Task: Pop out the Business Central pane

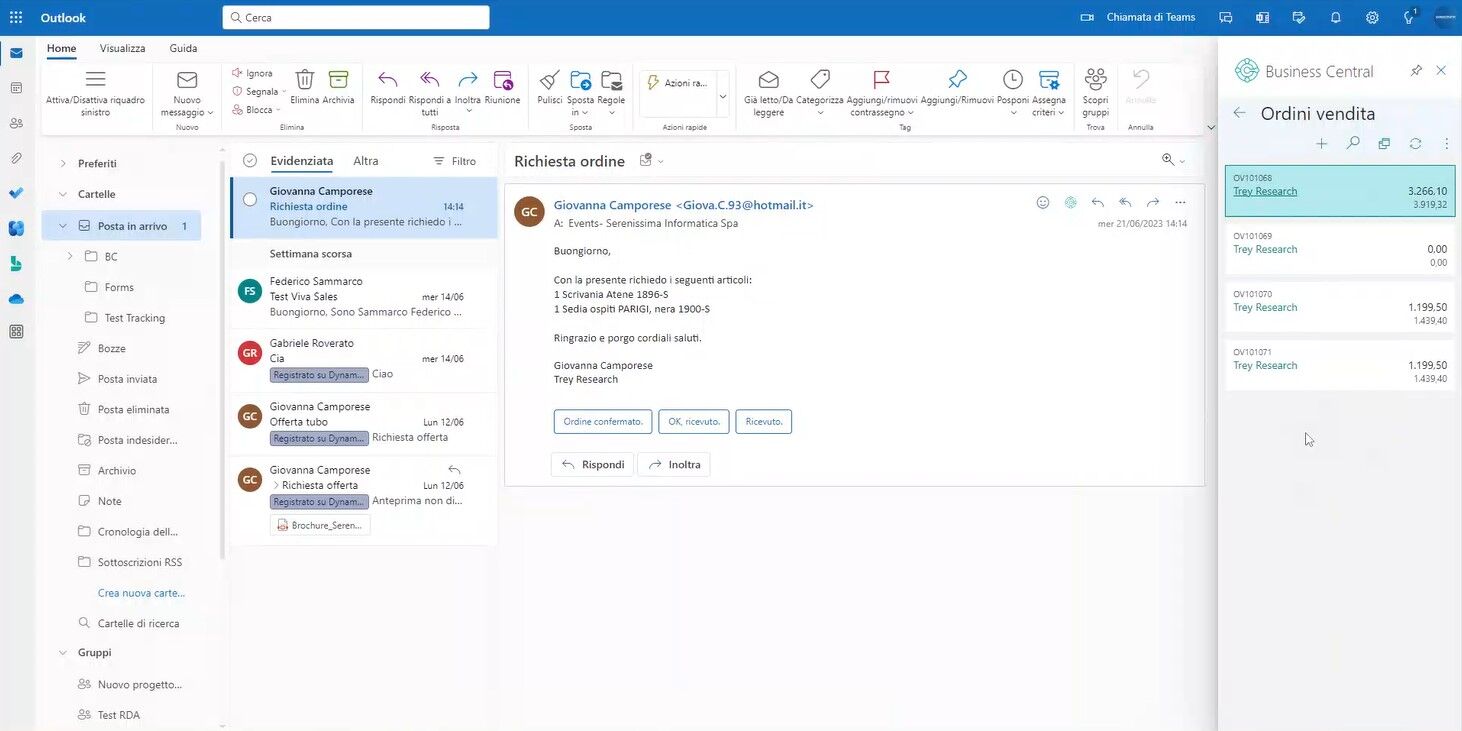Action: 1384,143
